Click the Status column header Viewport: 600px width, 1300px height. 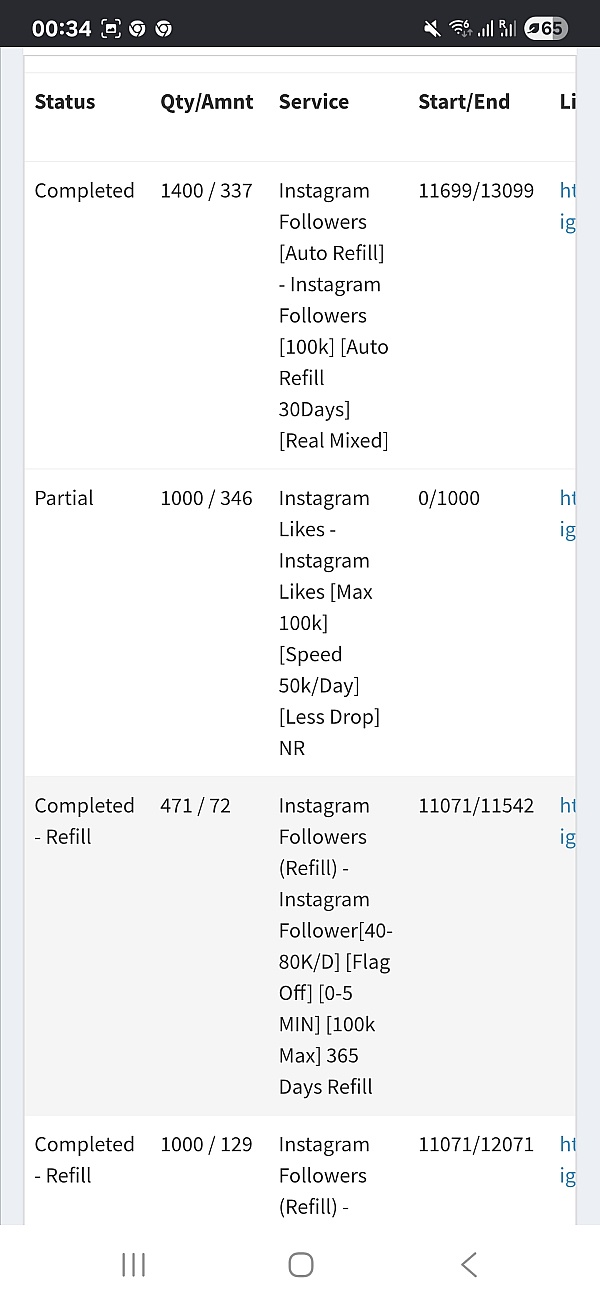pyautogui.click(x=65, y=102)
